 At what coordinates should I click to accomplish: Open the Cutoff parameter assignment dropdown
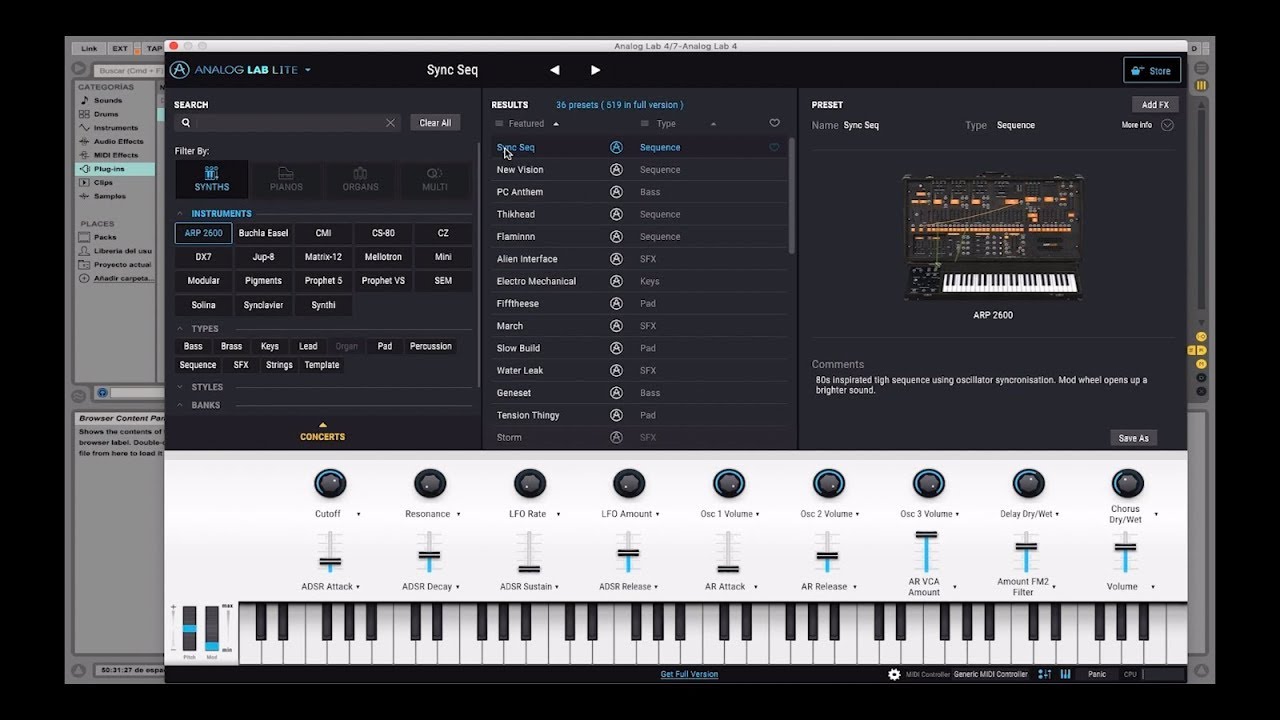[358, 514]
